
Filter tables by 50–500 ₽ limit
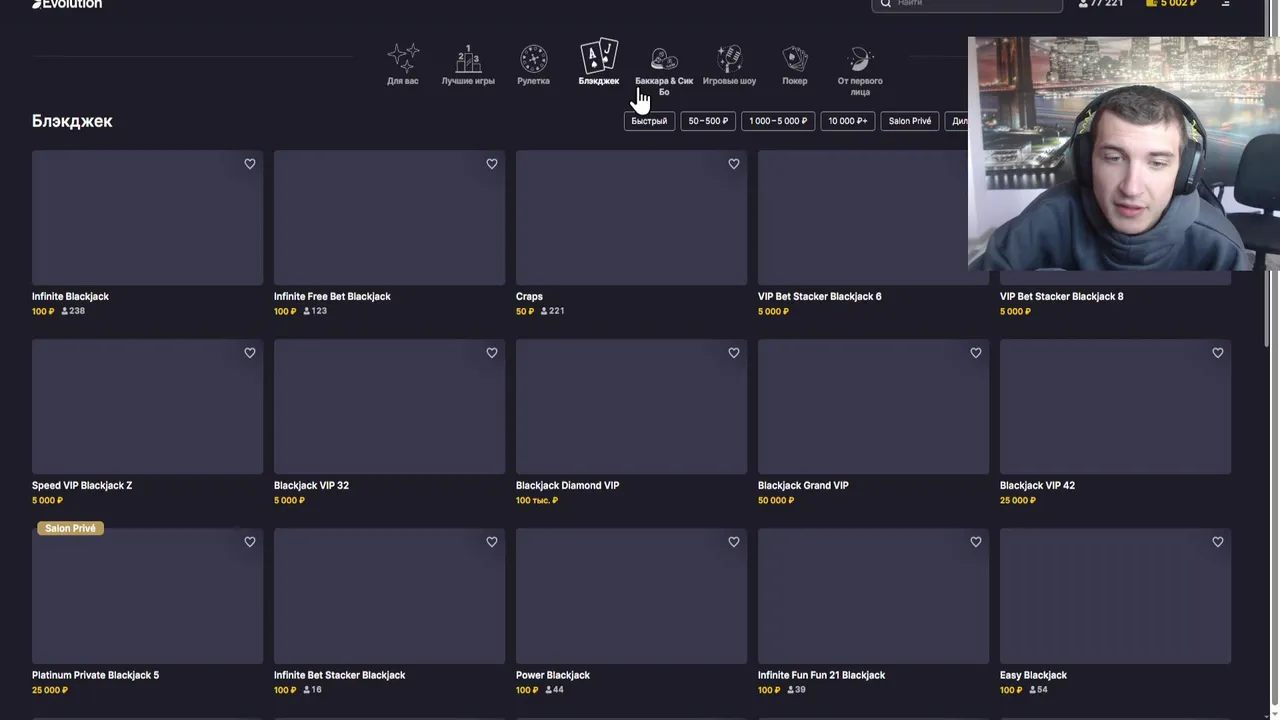[x=708, y=121]
